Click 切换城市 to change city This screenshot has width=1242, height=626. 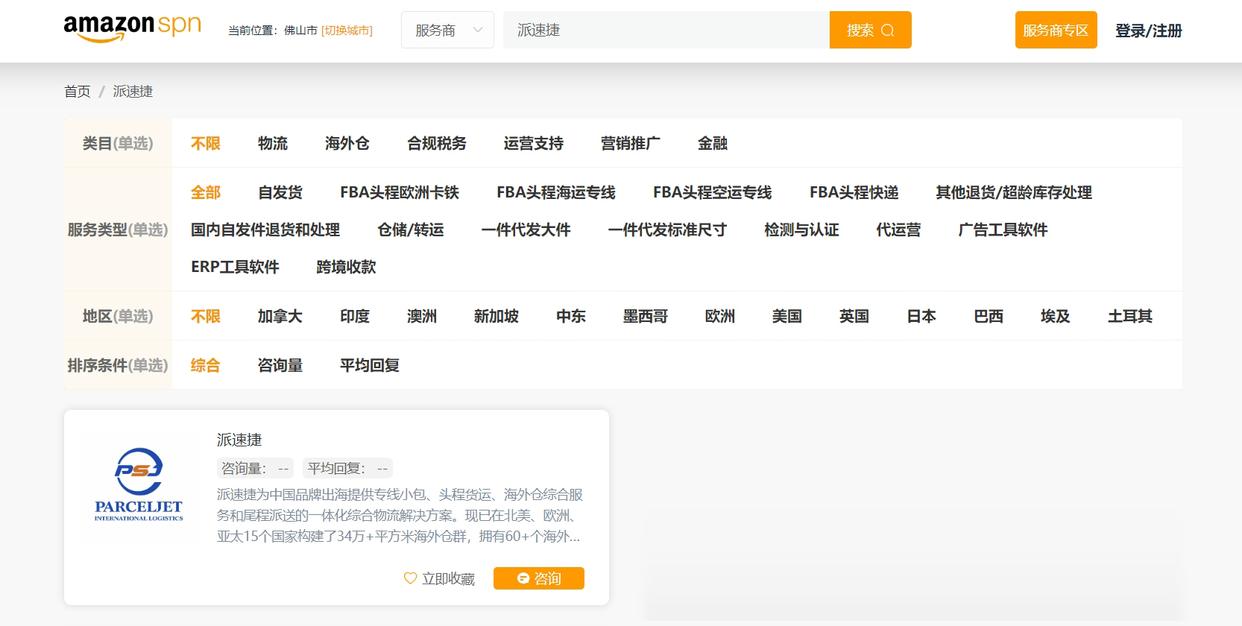345,30
